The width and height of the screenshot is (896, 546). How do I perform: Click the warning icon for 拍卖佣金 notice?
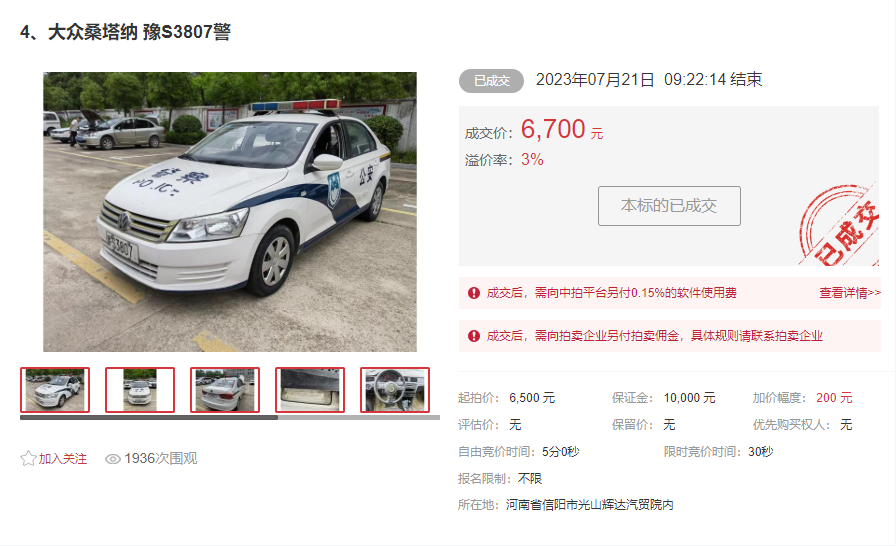(474, 336)
